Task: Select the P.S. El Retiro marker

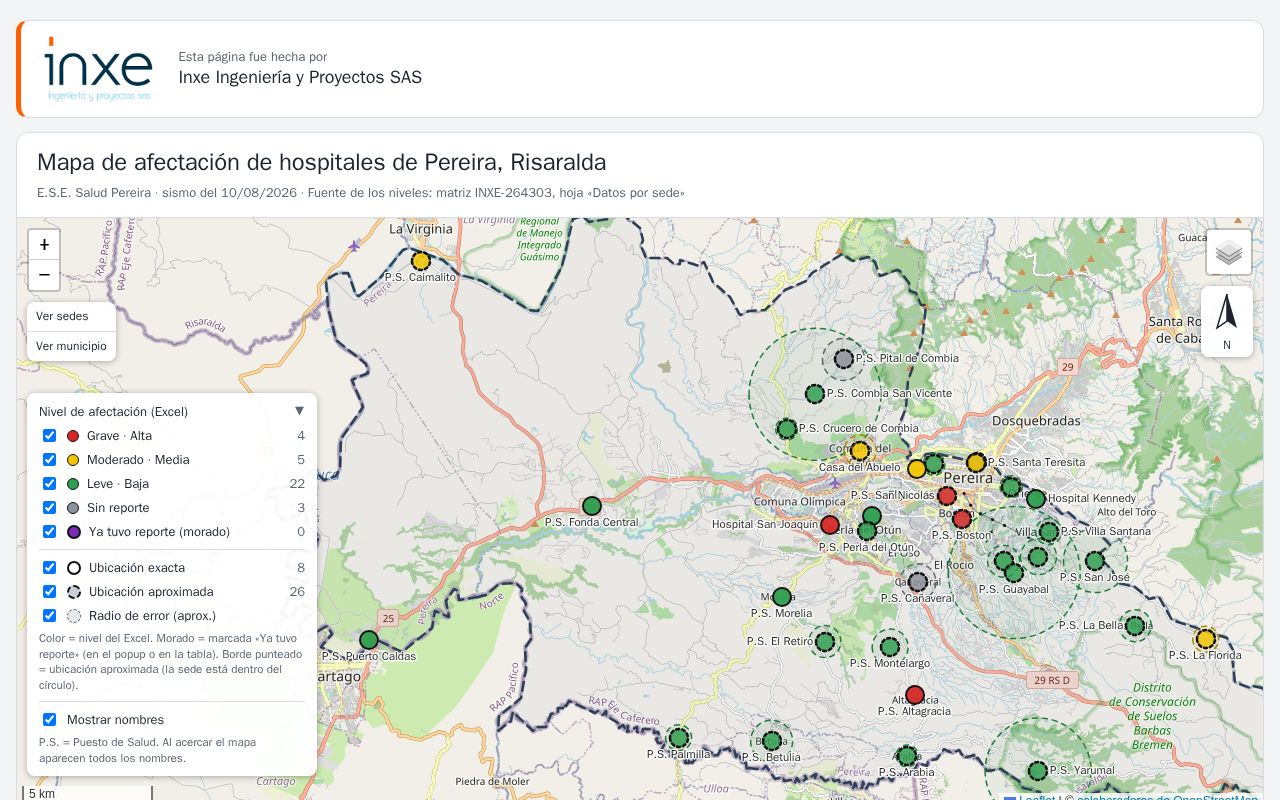Action: pyautogui.click(x=825, y=642)
